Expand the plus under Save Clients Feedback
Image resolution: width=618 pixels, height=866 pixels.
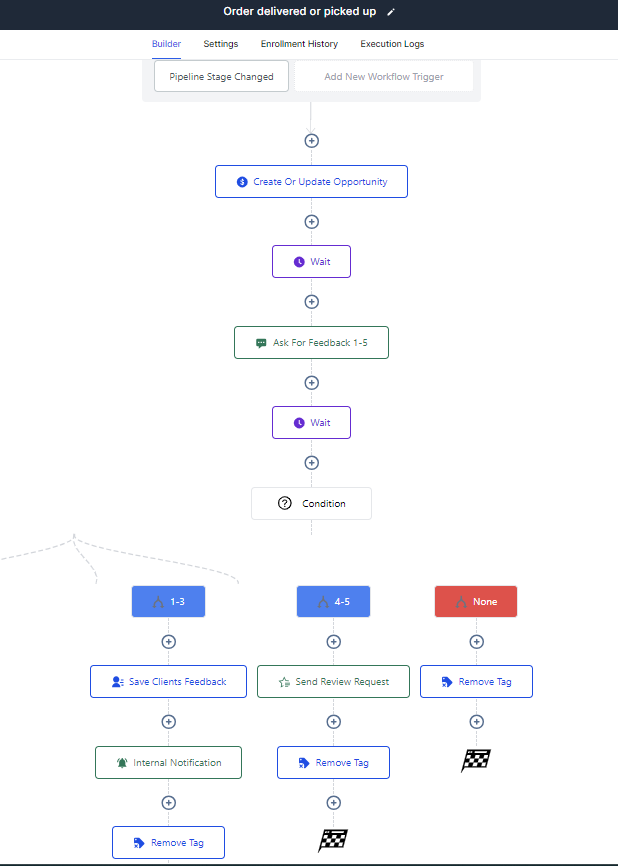(x=168, y=721)
